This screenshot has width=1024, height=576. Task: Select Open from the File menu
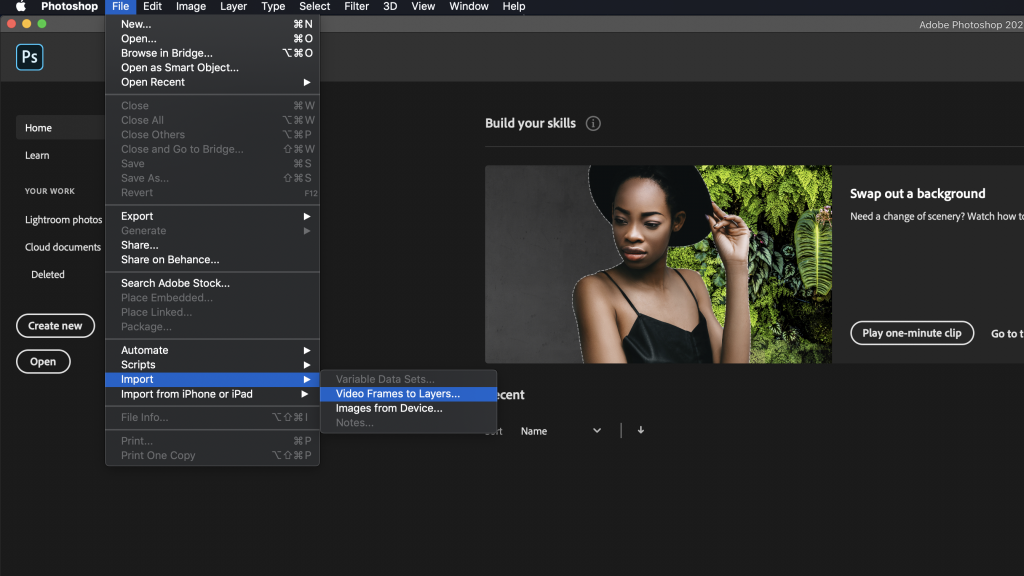212,39
